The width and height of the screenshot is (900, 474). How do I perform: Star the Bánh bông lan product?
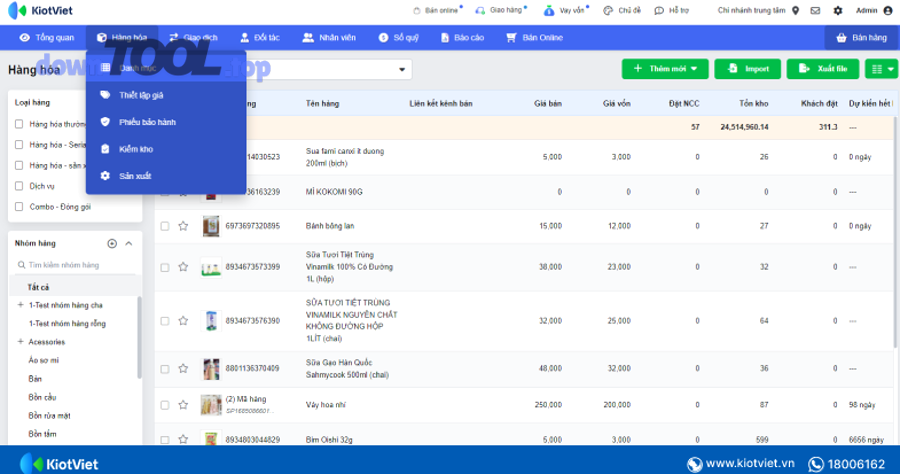[183, 226]
